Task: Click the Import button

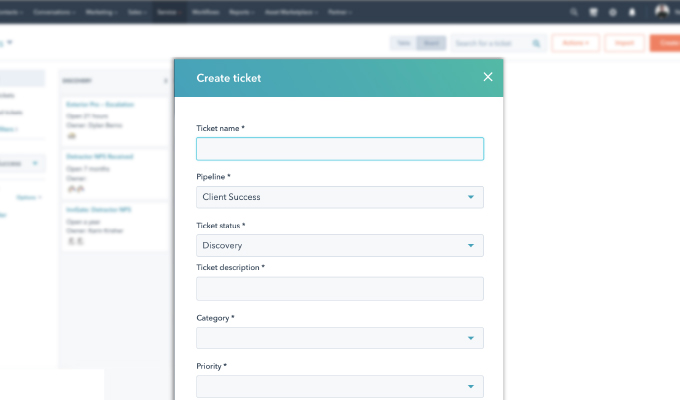Action: coord(624,43)
